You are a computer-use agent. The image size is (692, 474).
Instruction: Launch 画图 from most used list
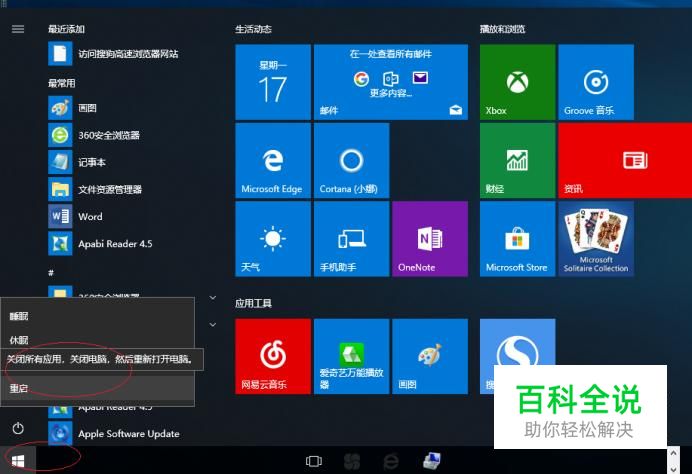pyautogui.click(x=60, y=108)
